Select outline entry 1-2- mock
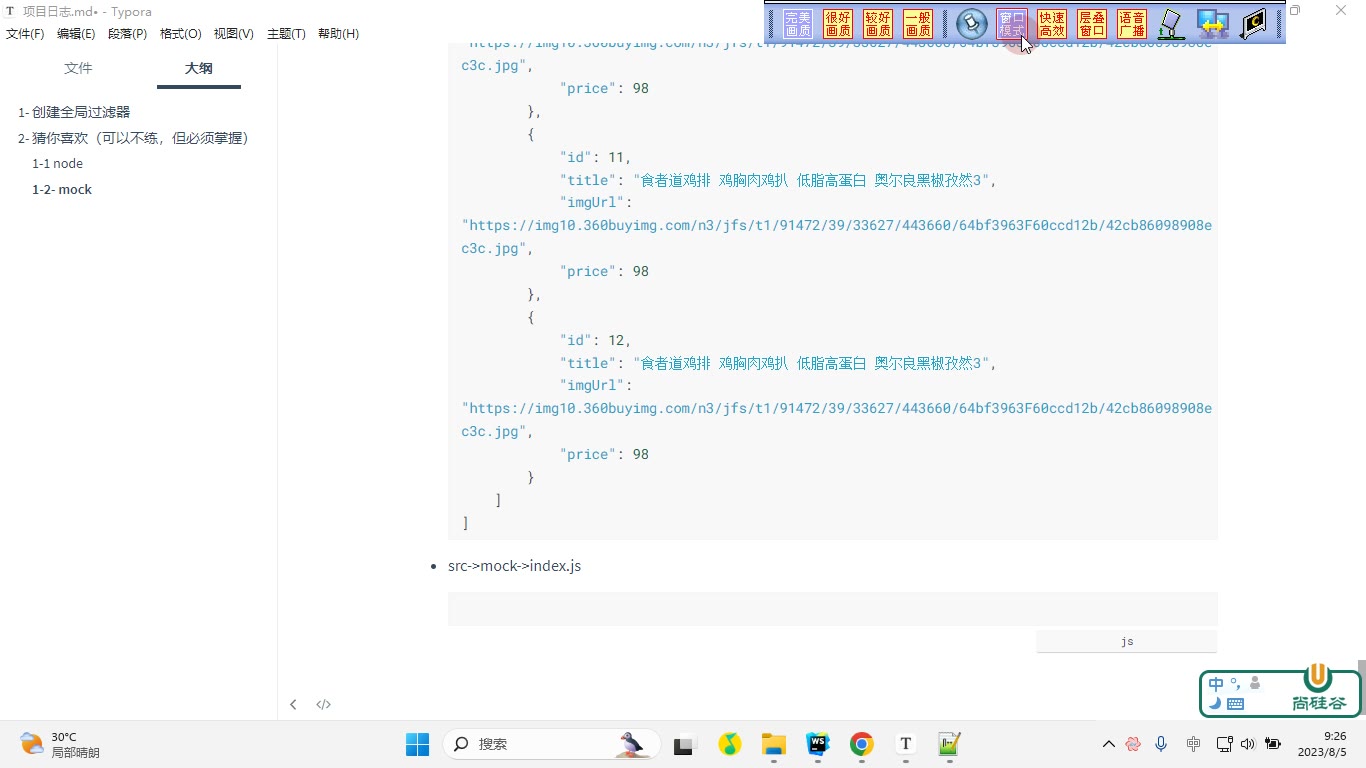Viewport: 1366px width, 768px height. coord(62,190)
